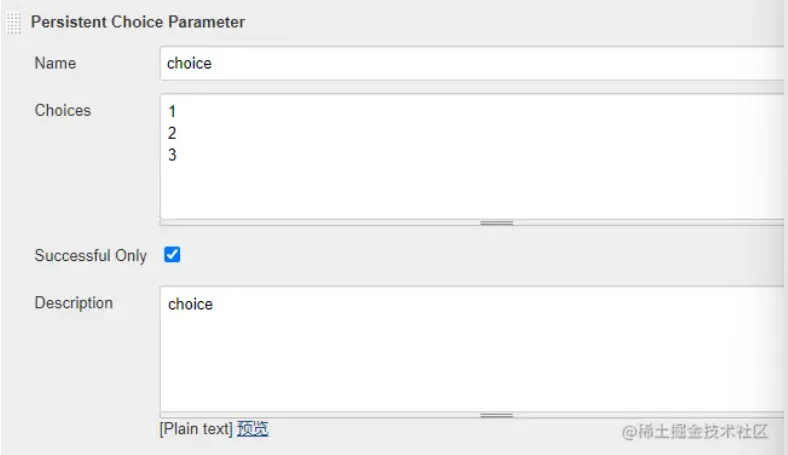
Task: Toggle the Successful Only checkbox
Action: [x=172, y=255]
